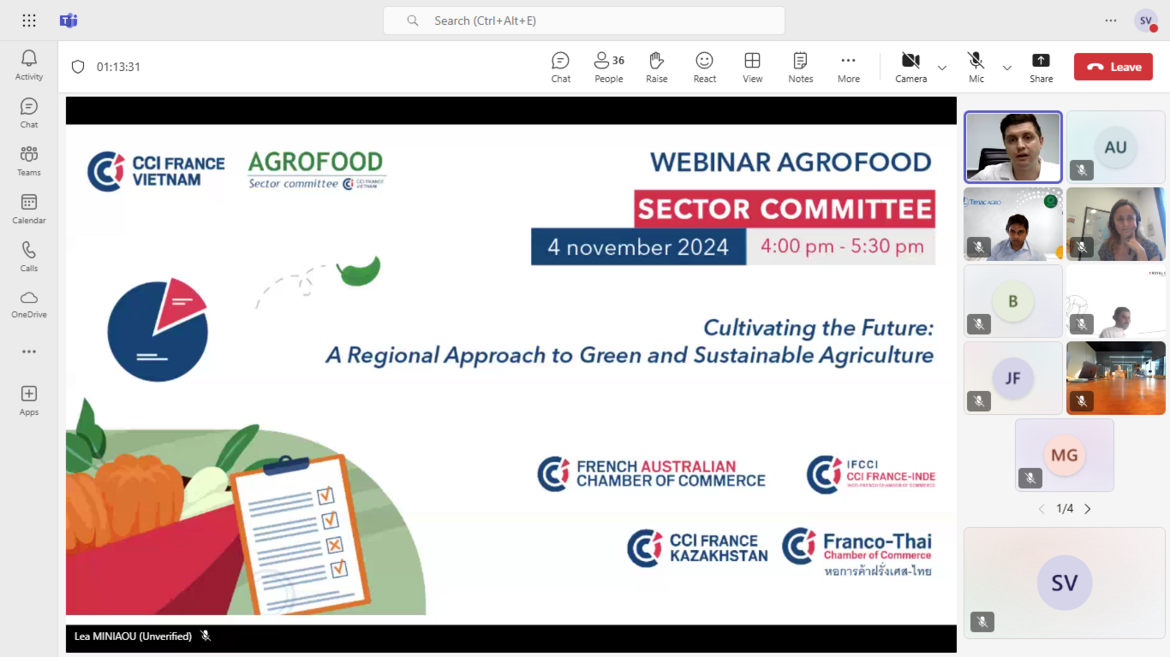
Task: Show the People participant list
Action: pos(608,67)
